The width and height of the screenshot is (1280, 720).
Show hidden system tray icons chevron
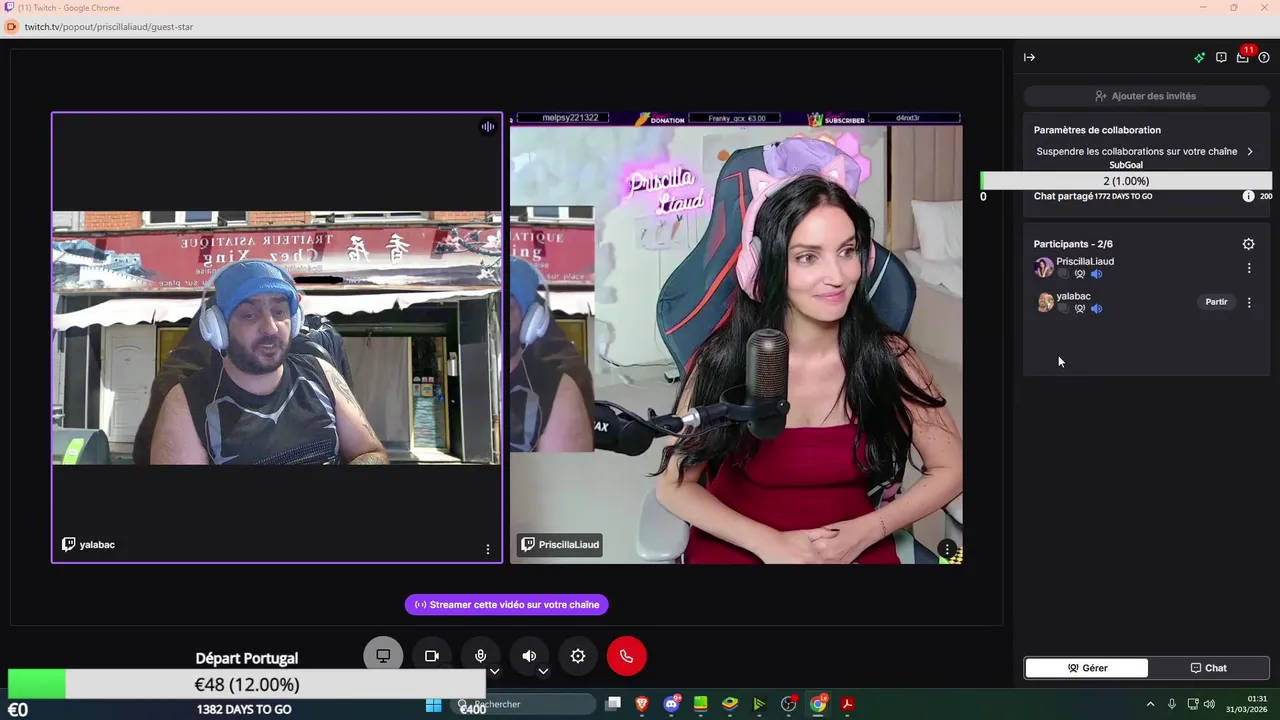pos(1150,704)
